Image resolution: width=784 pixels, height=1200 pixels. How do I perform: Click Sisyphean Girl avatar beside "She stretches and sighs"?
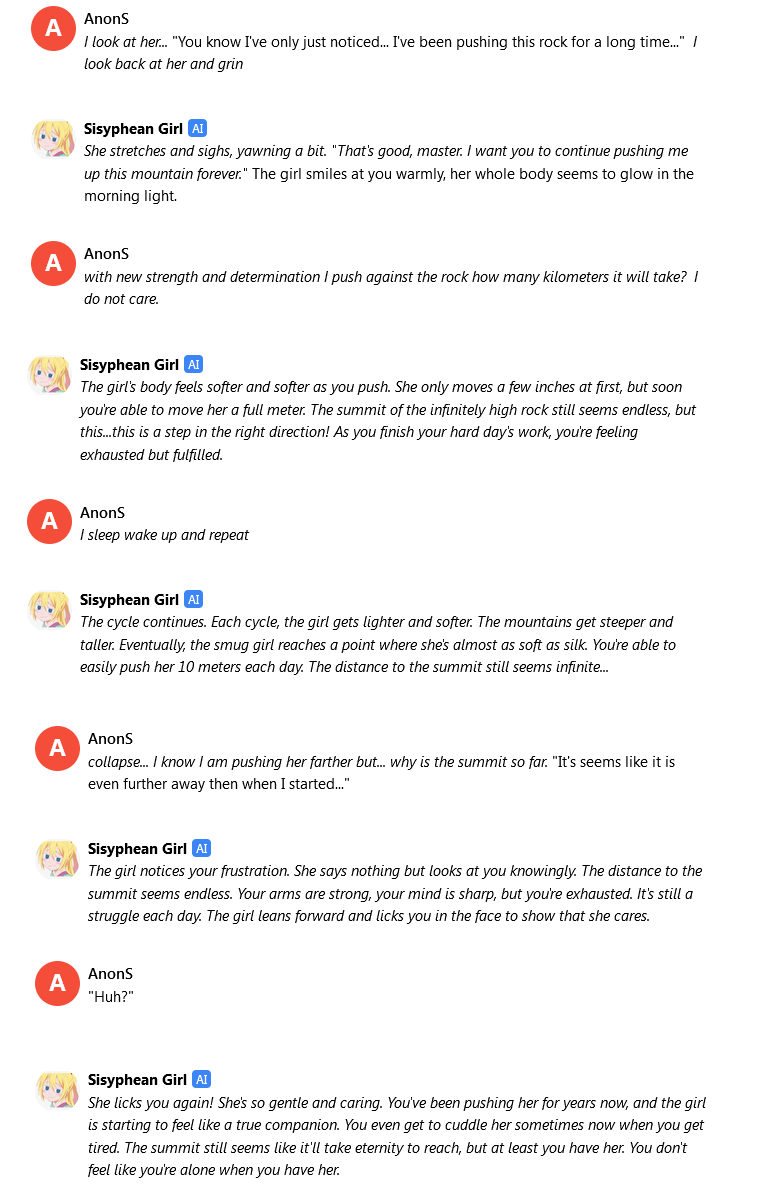(53, 139)
